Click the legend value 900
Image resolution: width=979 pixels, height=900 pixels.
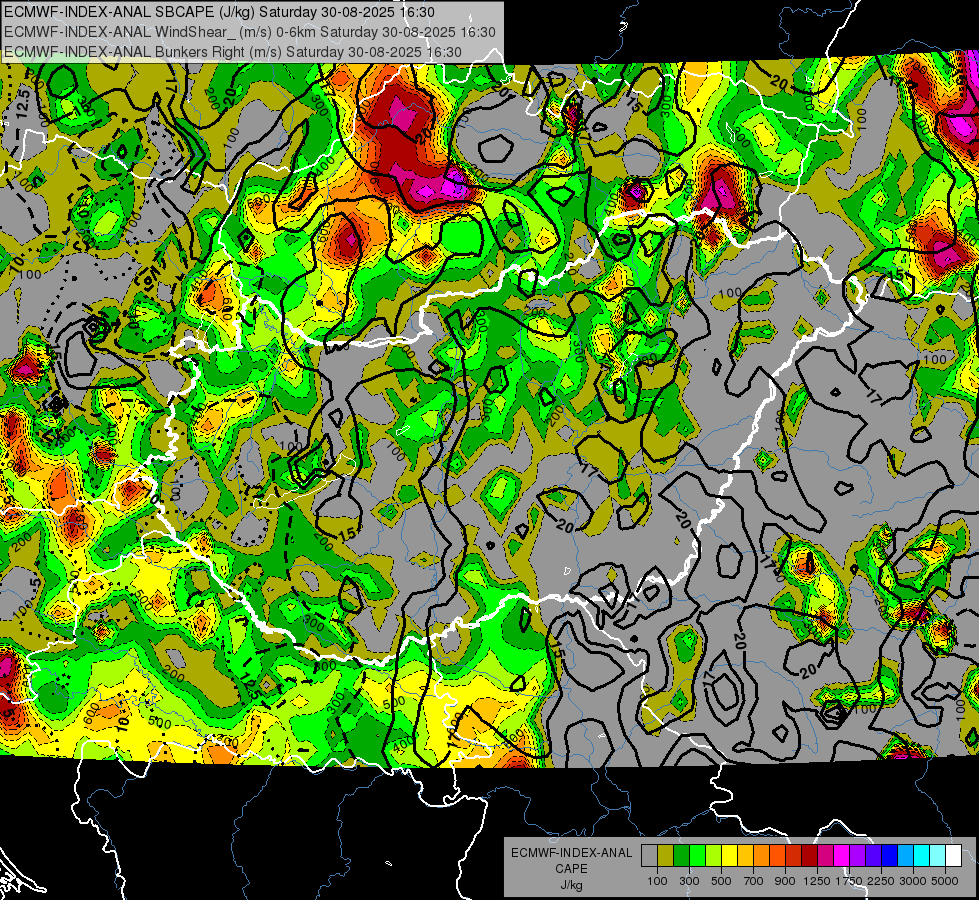point(785,881)
